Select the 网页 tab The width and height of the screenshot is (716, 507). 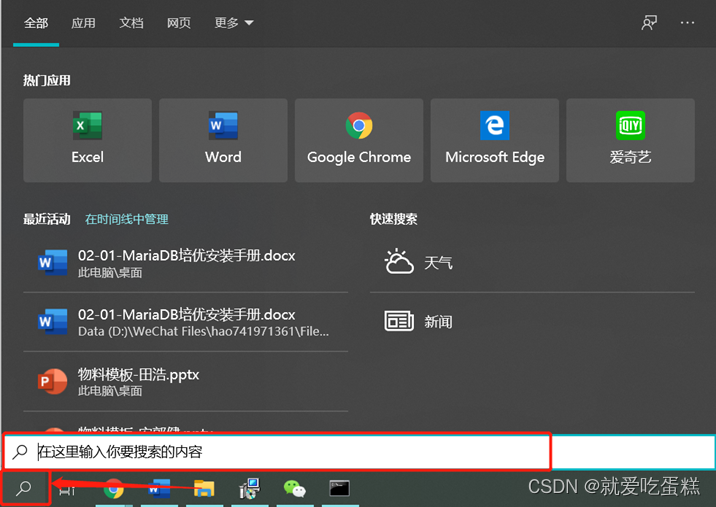(179, 23)
